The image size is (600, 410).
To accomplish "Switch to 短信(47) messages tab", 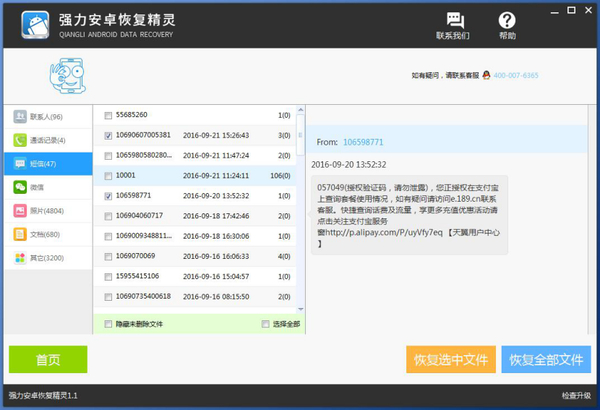I will point(46,164).
